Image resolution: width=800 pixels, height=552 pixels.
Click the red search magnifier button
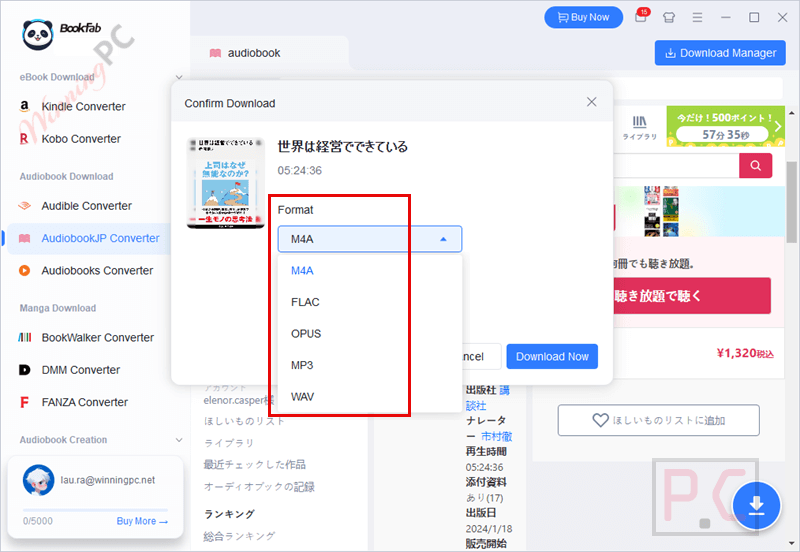tap(755, 165)
